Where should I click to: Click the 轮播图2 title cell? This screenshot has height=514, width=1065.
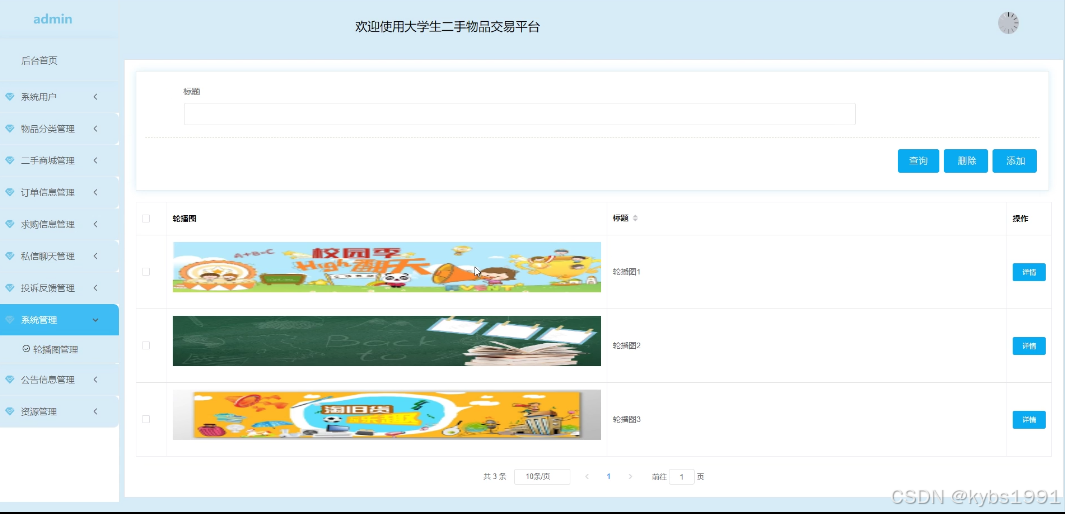point(626,346)
